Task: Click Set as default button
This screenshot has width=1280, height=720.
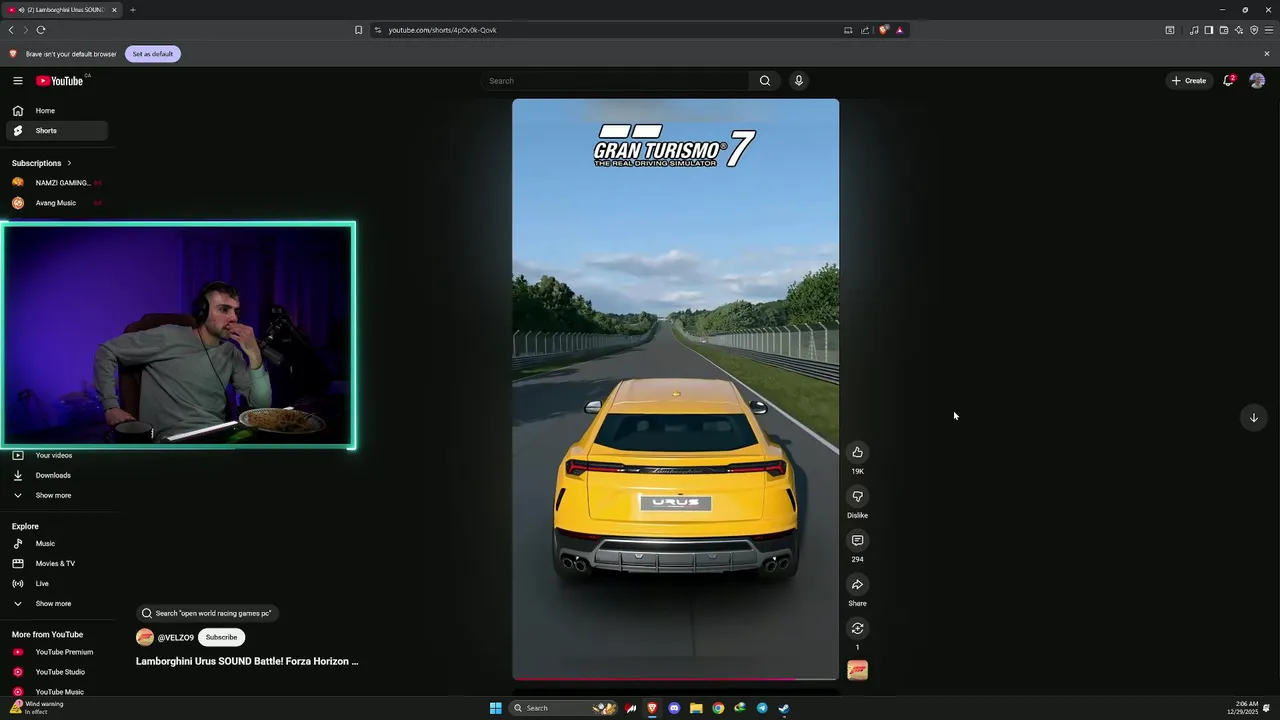Action: click(x=153, y=54)
